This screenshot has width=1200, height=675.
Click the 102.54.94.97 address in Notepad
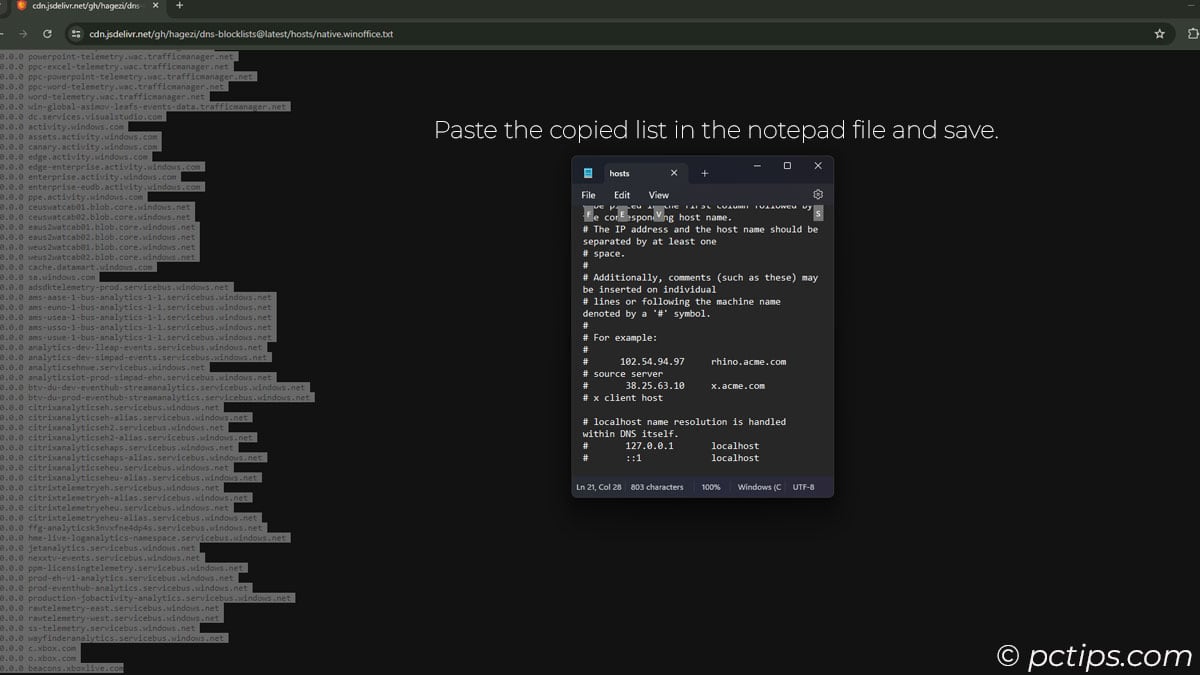coord(652,362)
